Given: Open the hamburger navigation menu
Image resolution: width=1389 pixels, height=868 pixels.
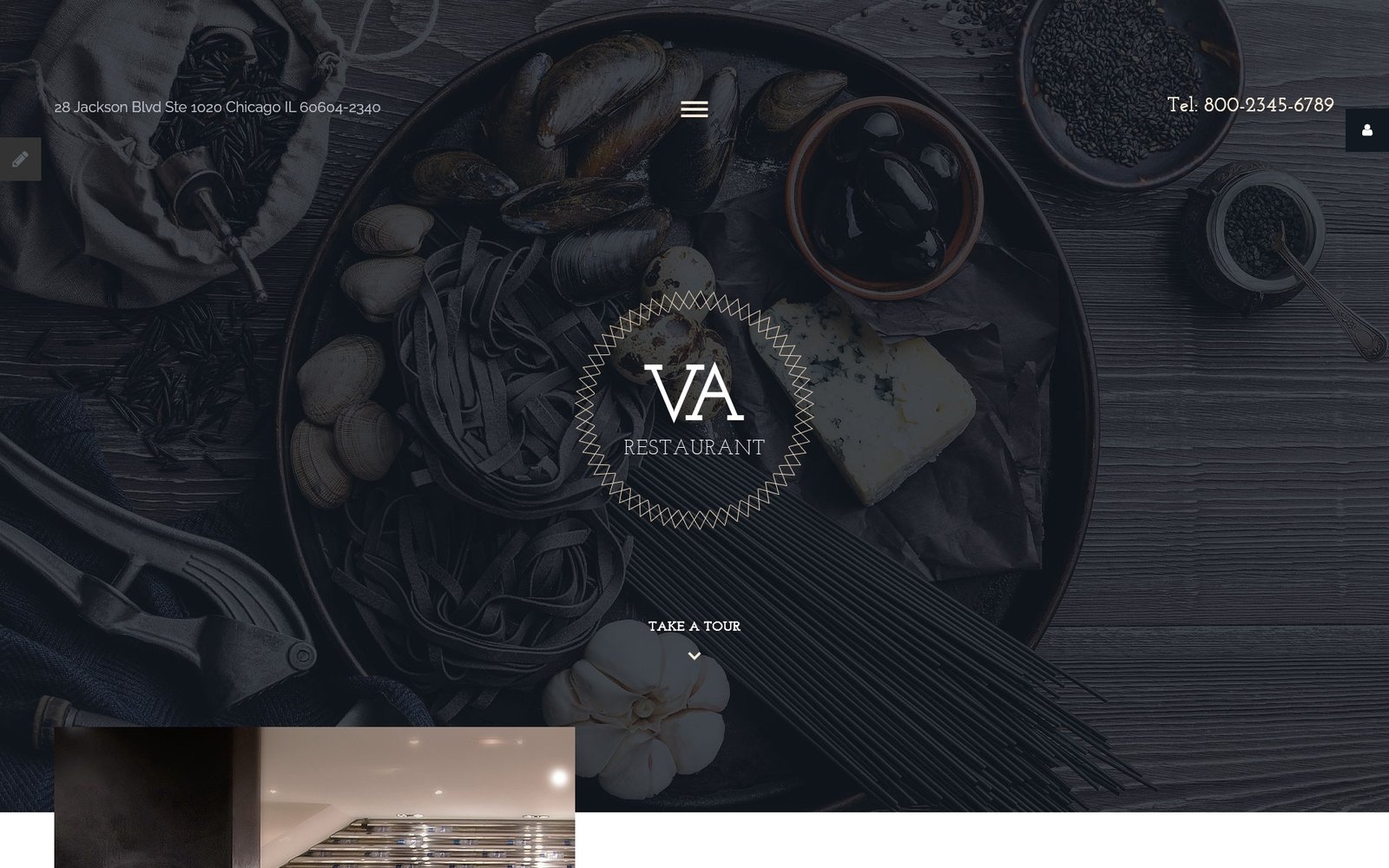Looking at the screenshot, I should pyautogui.click(x=694, y=108).
